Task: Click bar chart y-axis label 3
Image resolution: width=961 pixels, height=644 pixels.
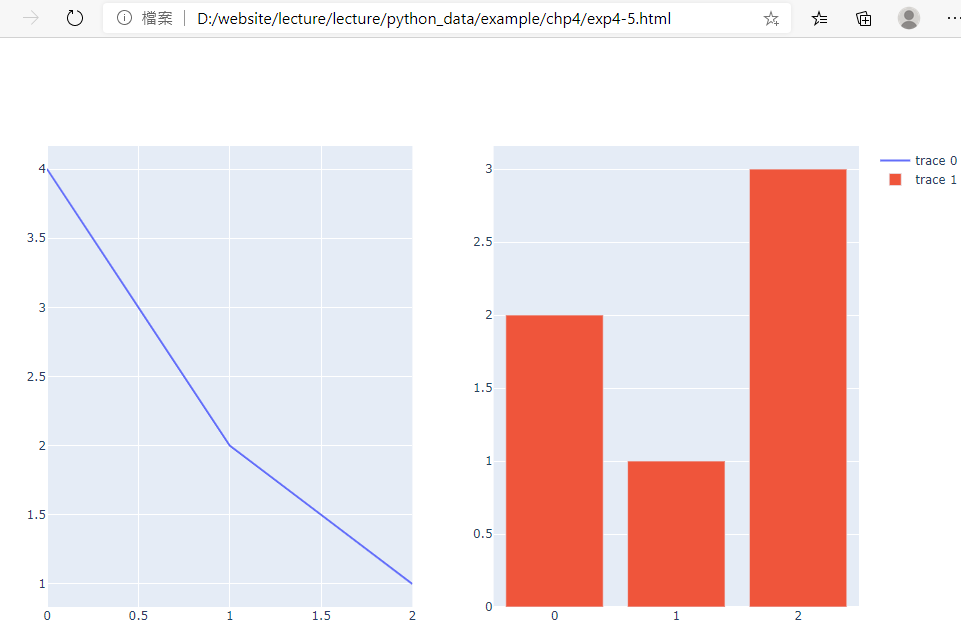Action: 488,169
